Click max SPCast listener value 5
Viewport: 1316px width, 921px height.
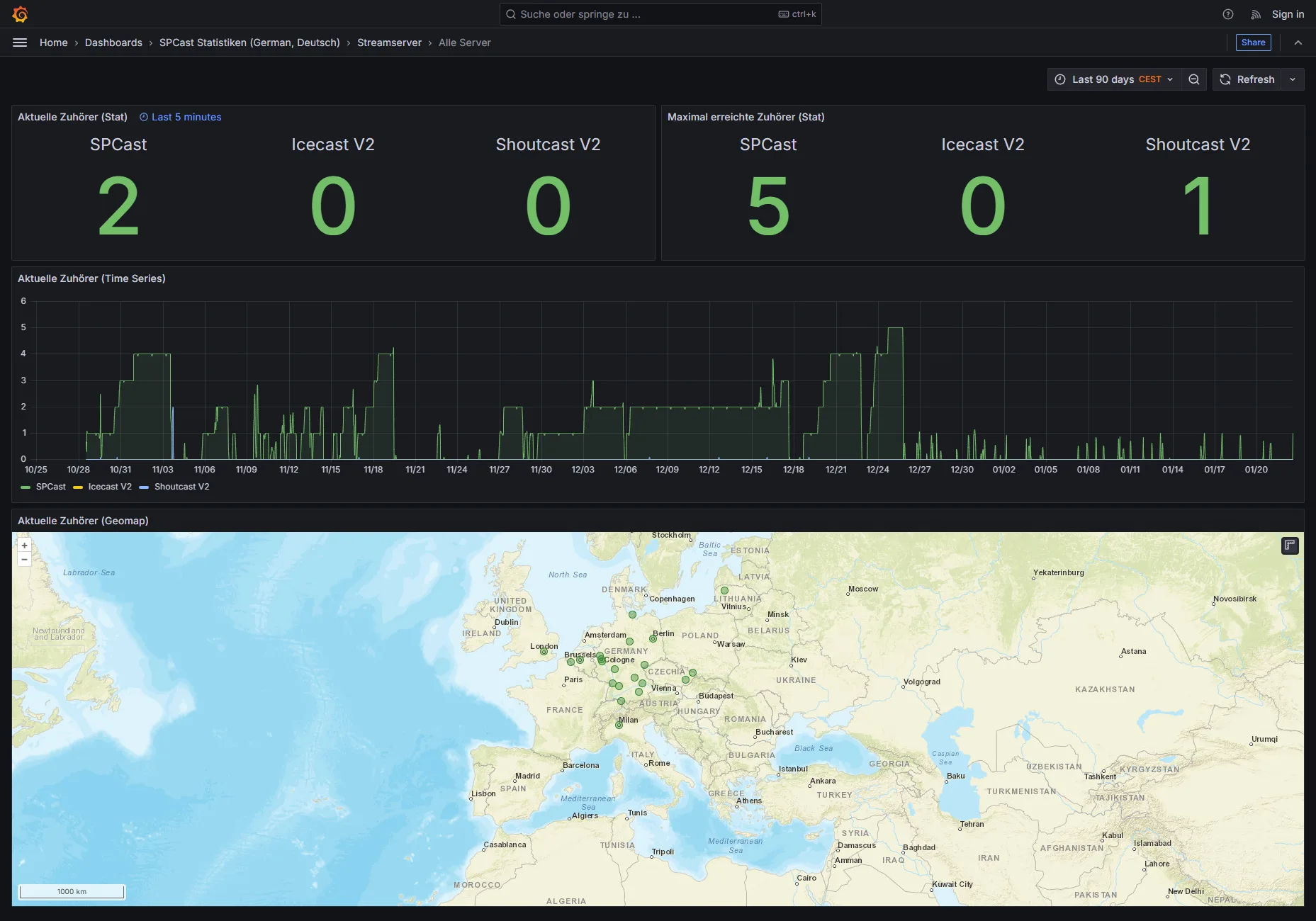pos(768,207)
